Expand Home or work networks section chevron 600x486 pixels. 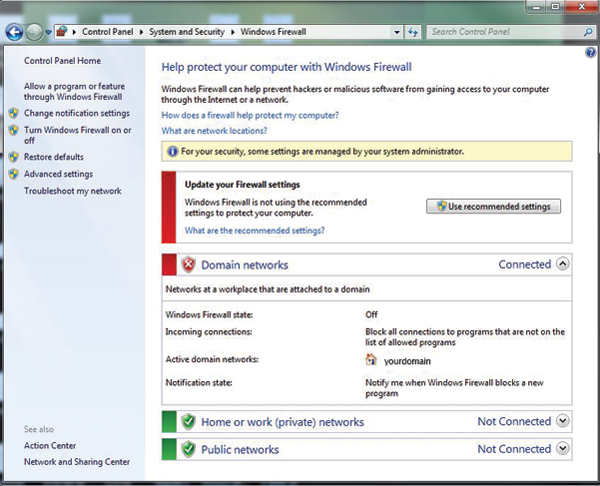562,421
